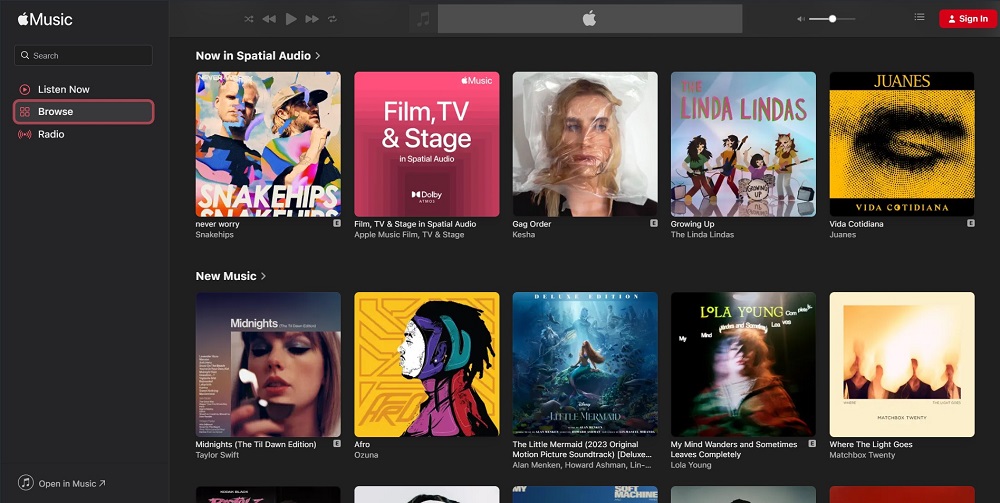Open Ozuna Afro album cover
Image resolution: width=1000 pixels, height=503 pixels.
click(x=427, y=365)
